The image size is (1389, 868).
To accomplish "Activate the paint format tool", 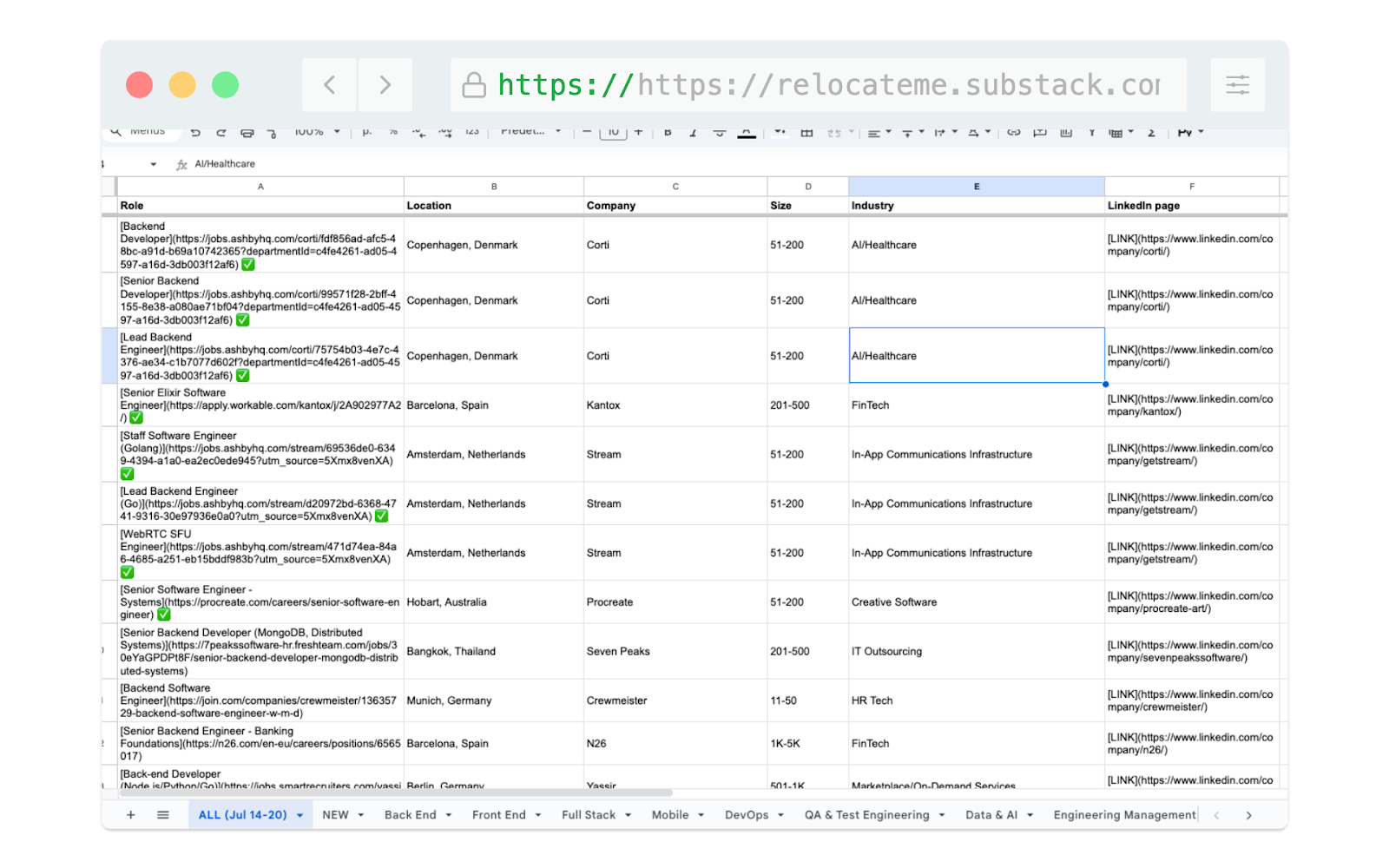I will pos(272,133).
